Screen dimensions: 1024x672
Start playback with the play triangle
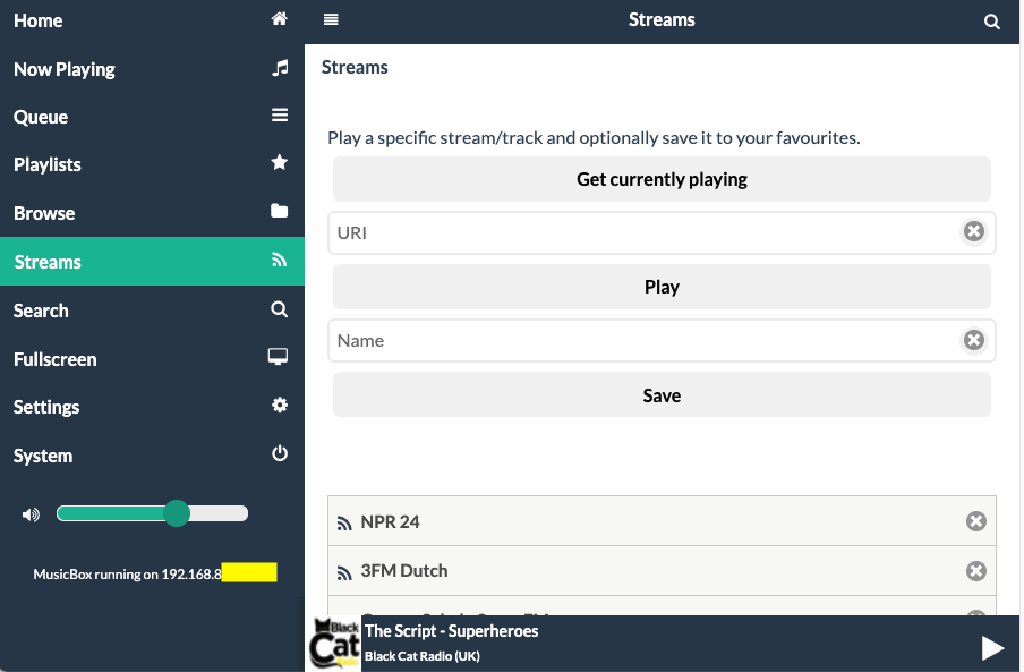992,648
